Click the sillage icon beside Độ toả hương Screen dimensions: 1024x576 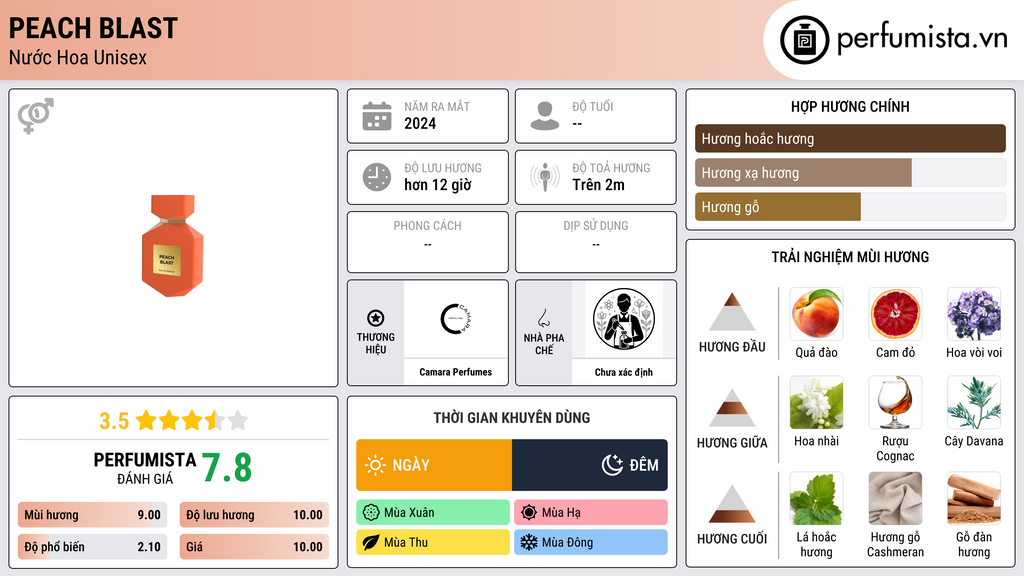click(545, 177)
